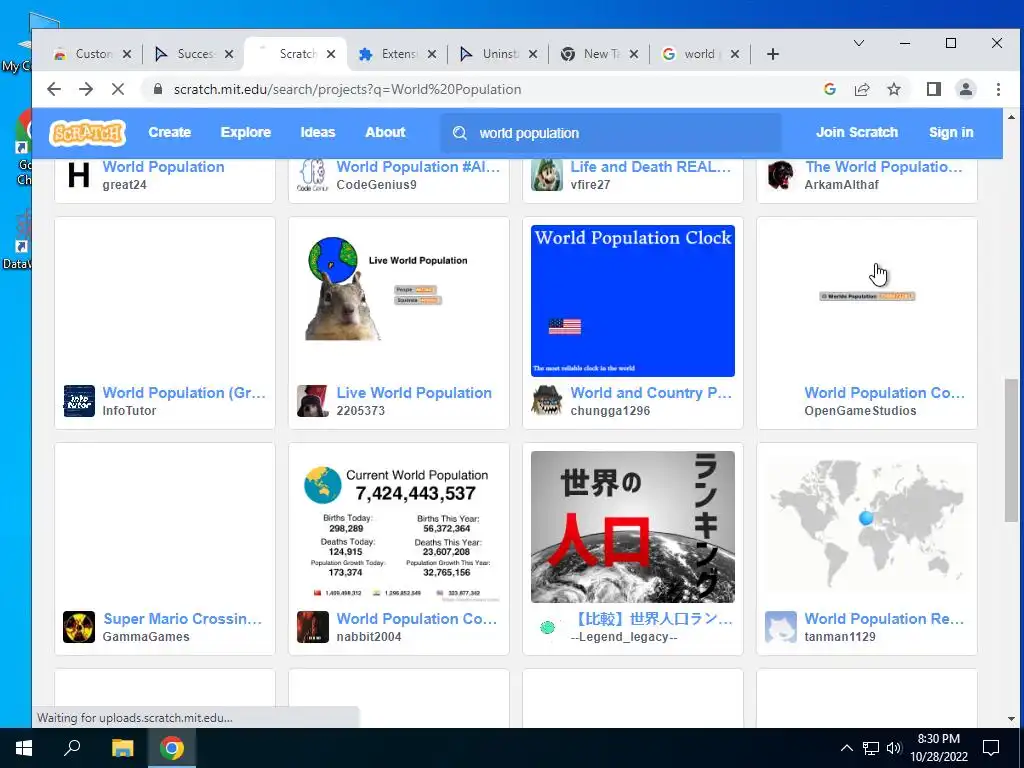Open the Explore page
The image size is (1024, 768).
[x=246, y=133]
